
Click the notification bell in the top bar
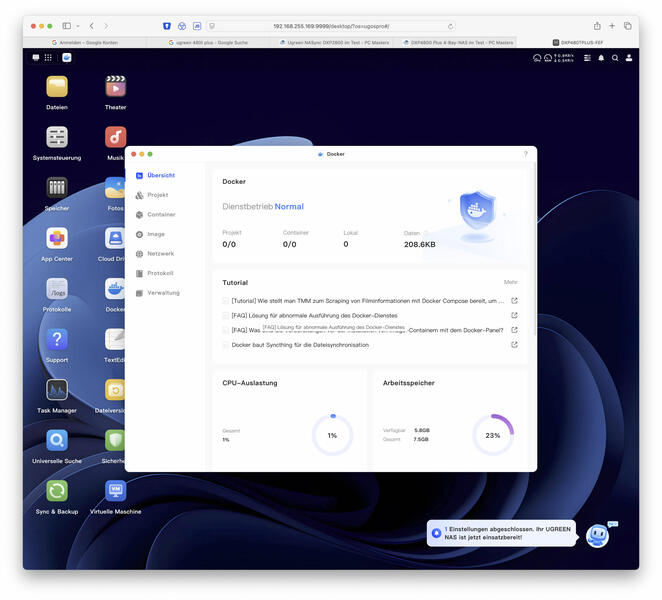point(601,58)
